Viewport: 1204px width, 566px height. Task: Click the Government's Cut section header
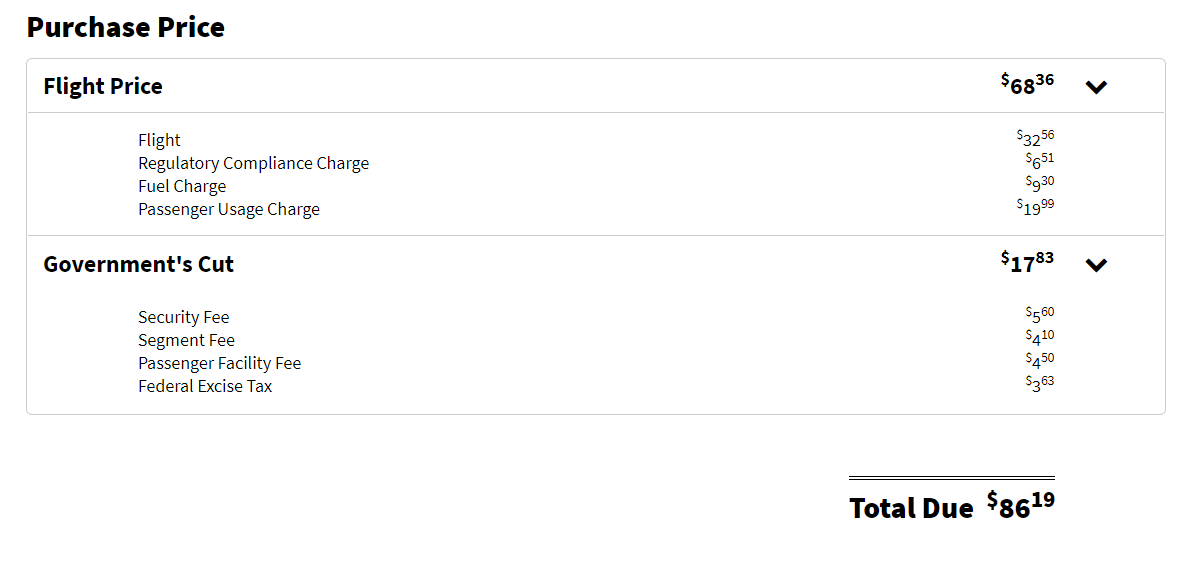point(138,265)
